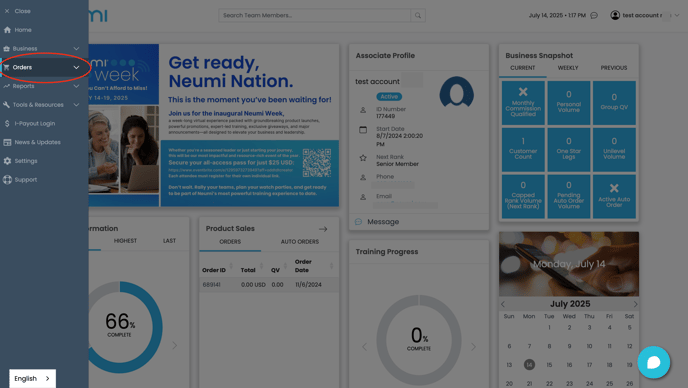The width and height of the screenshot is (688, 388).
Task: Click Product Sales arrow icon
Action: pos(323,229)
